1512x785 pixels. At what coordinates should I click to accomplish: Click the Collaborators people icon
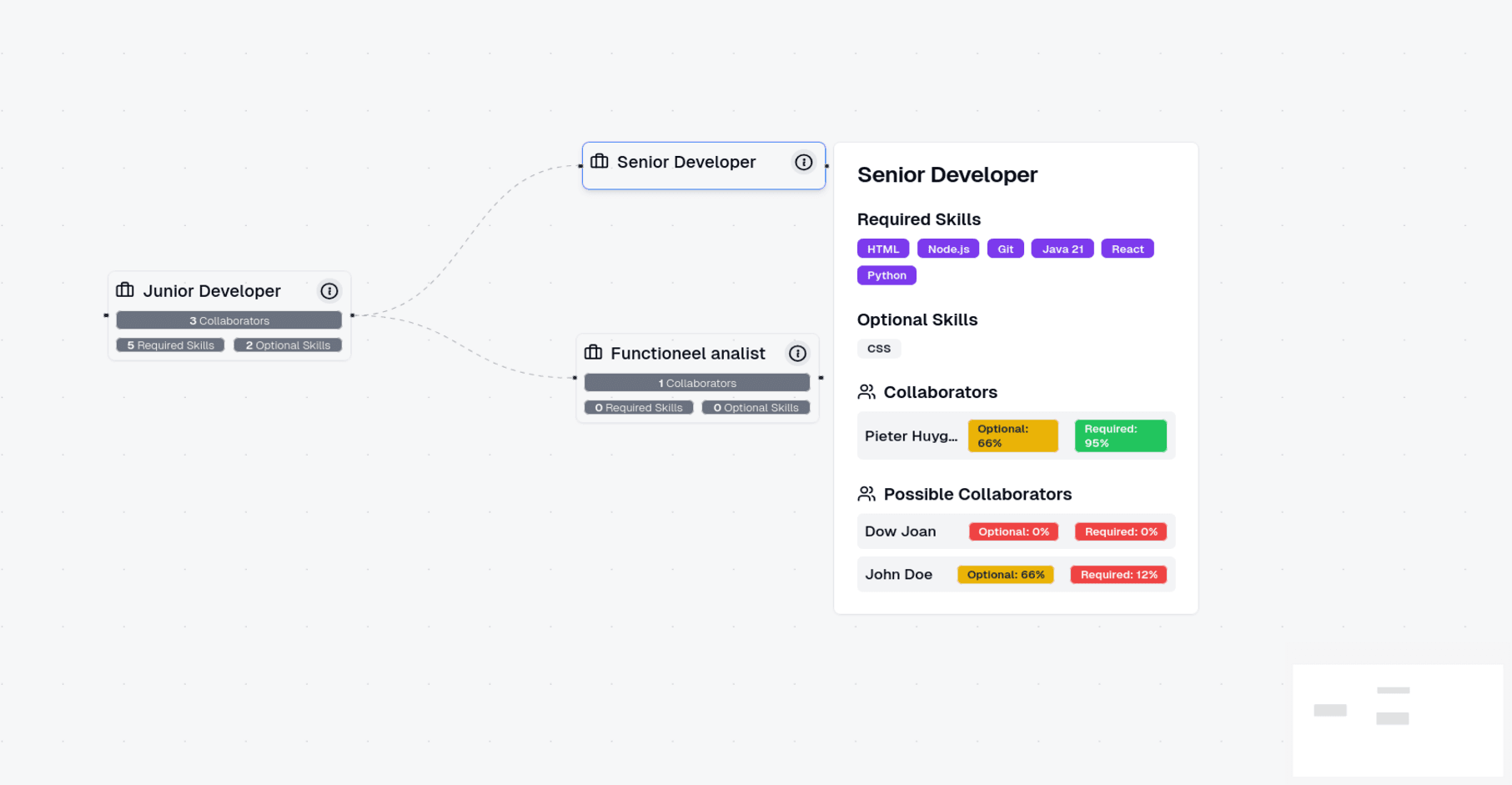[867, 392]
